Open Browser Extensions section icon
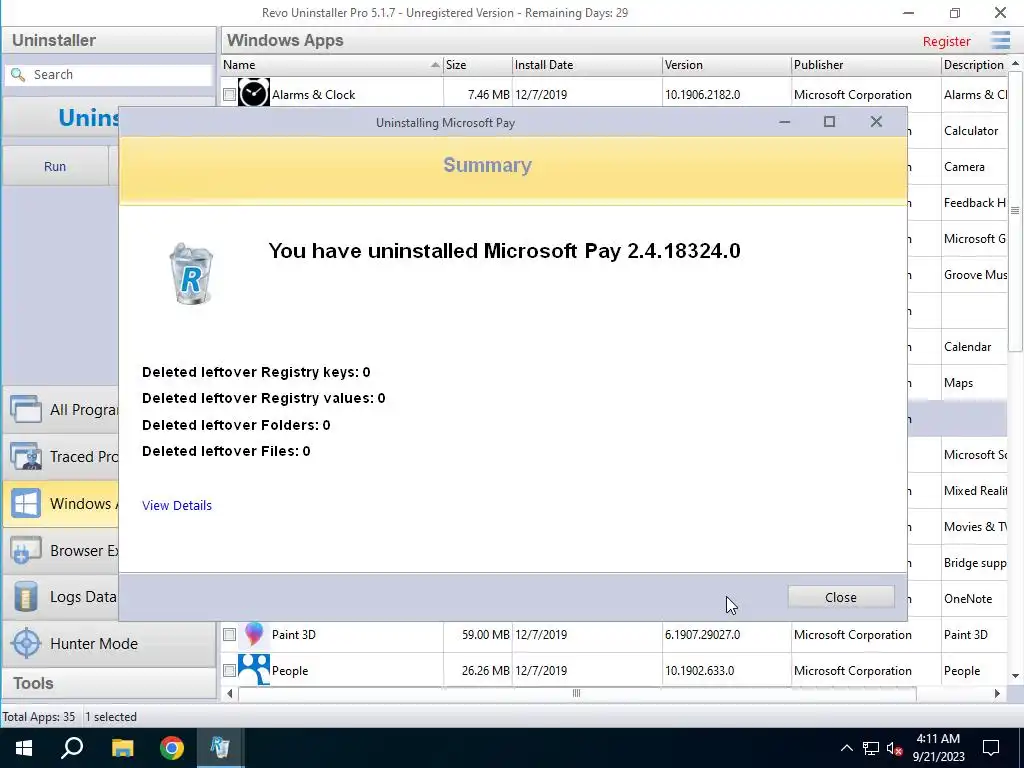This screenshot has height=768, width=1024. (x=25, y=551)
